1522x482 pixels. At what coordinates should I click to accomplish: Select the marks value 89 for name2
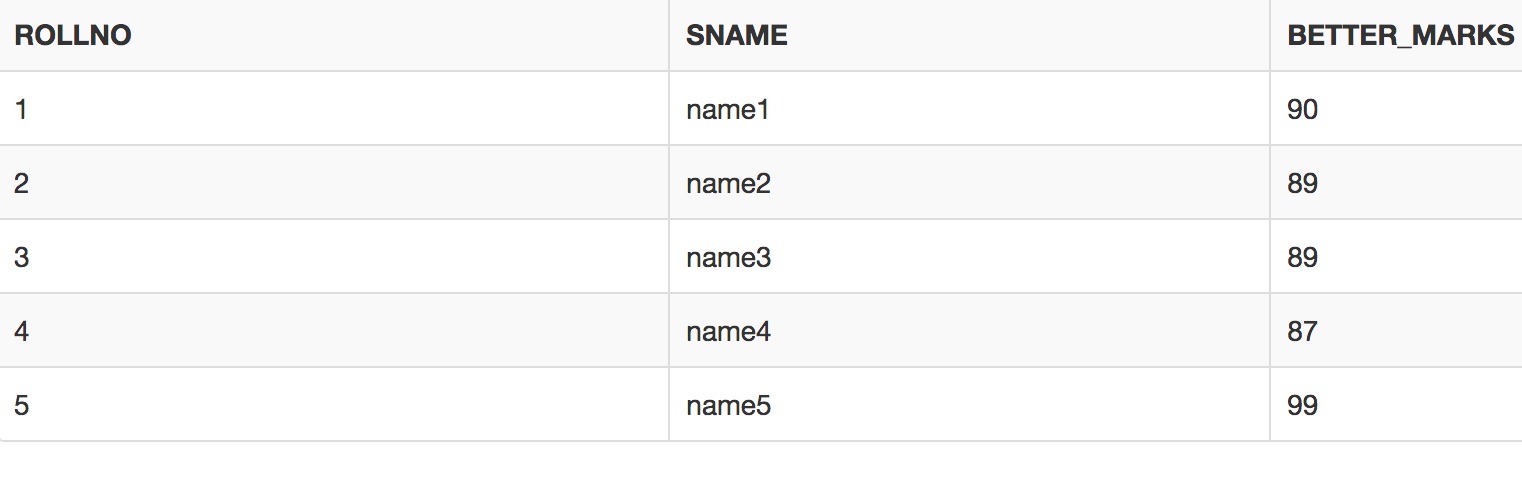click(1396, 182)
